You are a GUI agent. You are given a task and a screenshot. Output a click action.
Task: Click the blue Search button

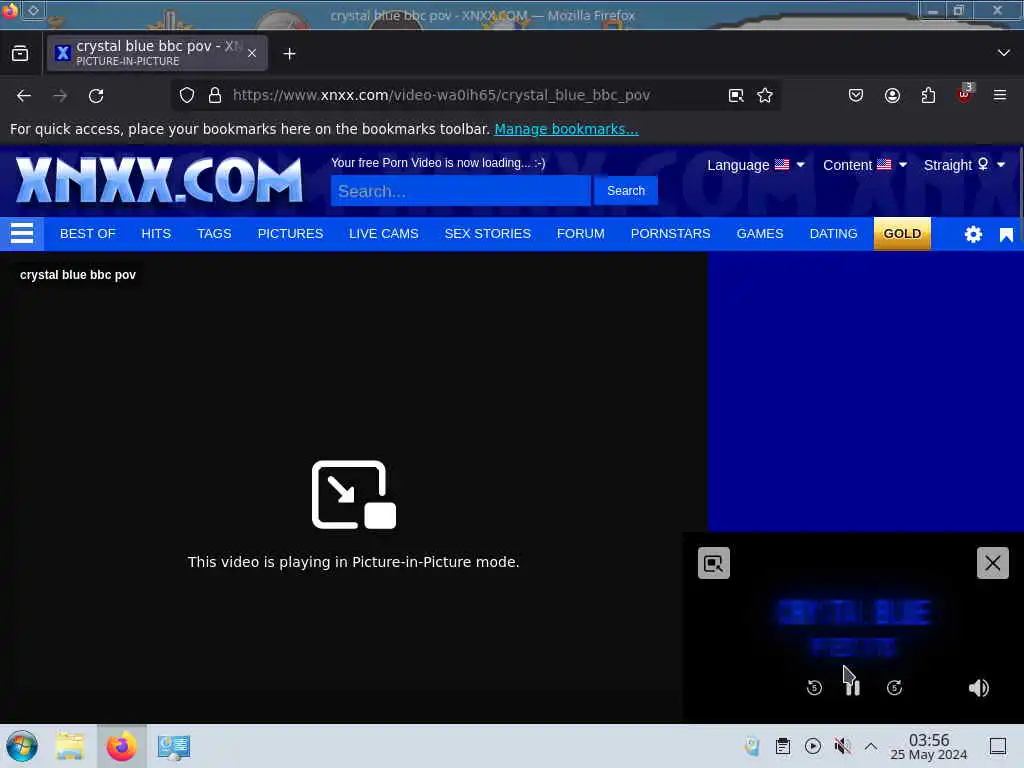pyautogui.click(x=626, y=191)
